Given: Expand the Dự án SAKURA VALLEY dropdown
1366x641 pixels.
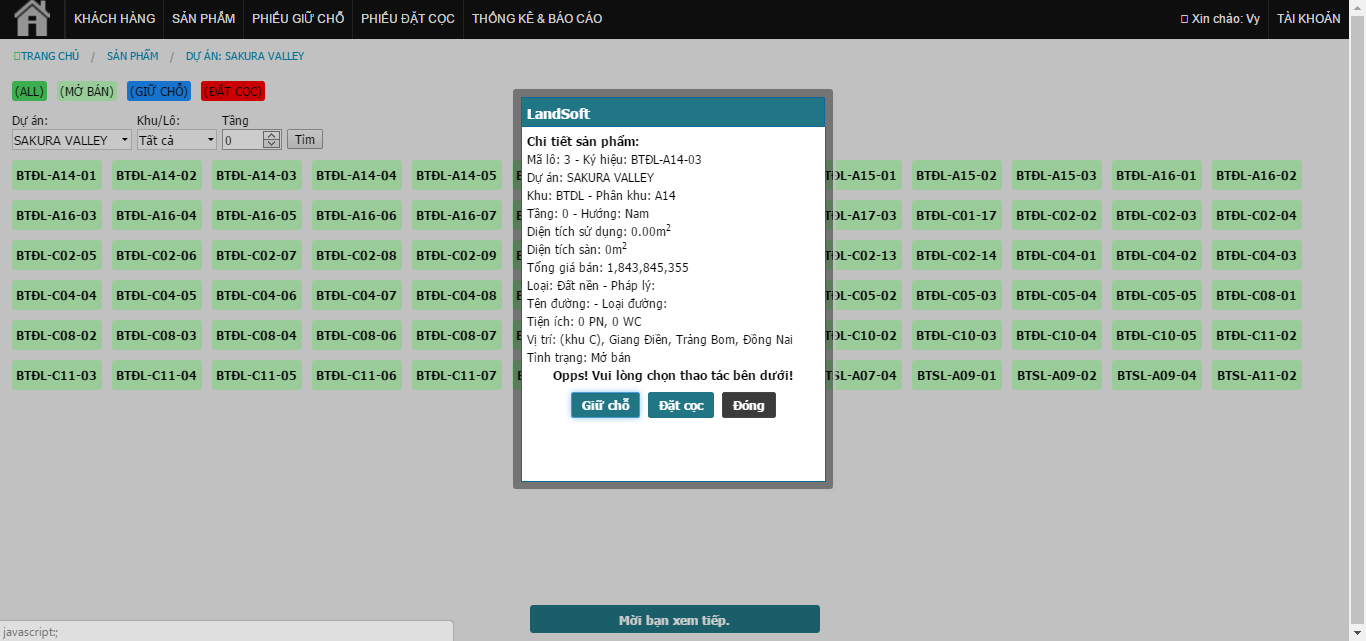Looking at the screenshot, I should pos(72,140).
